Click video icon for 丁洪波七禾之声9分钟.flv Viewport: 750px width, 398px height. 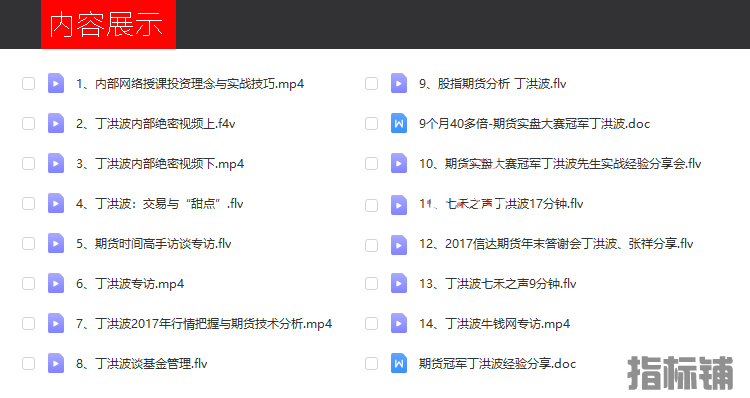[x=399, y=283]
